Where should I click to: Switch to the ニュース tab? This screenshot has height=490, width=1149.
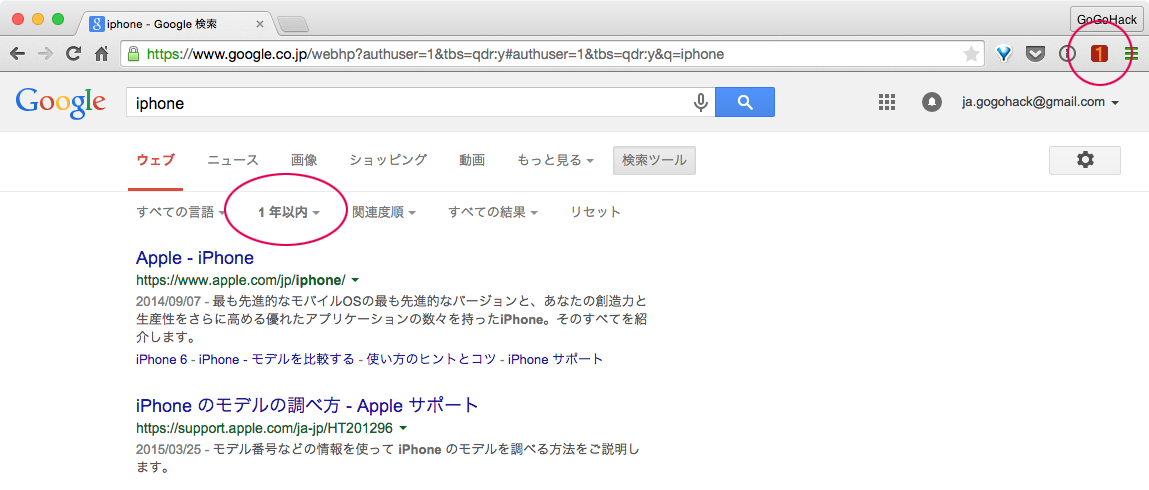pyautogui.click(x=233, y=160)
